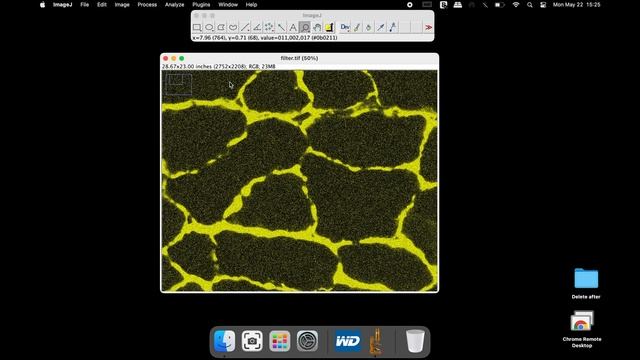640x360 pixels.
Task: Open the More Tools menu arrows
Action: (428, 27)
